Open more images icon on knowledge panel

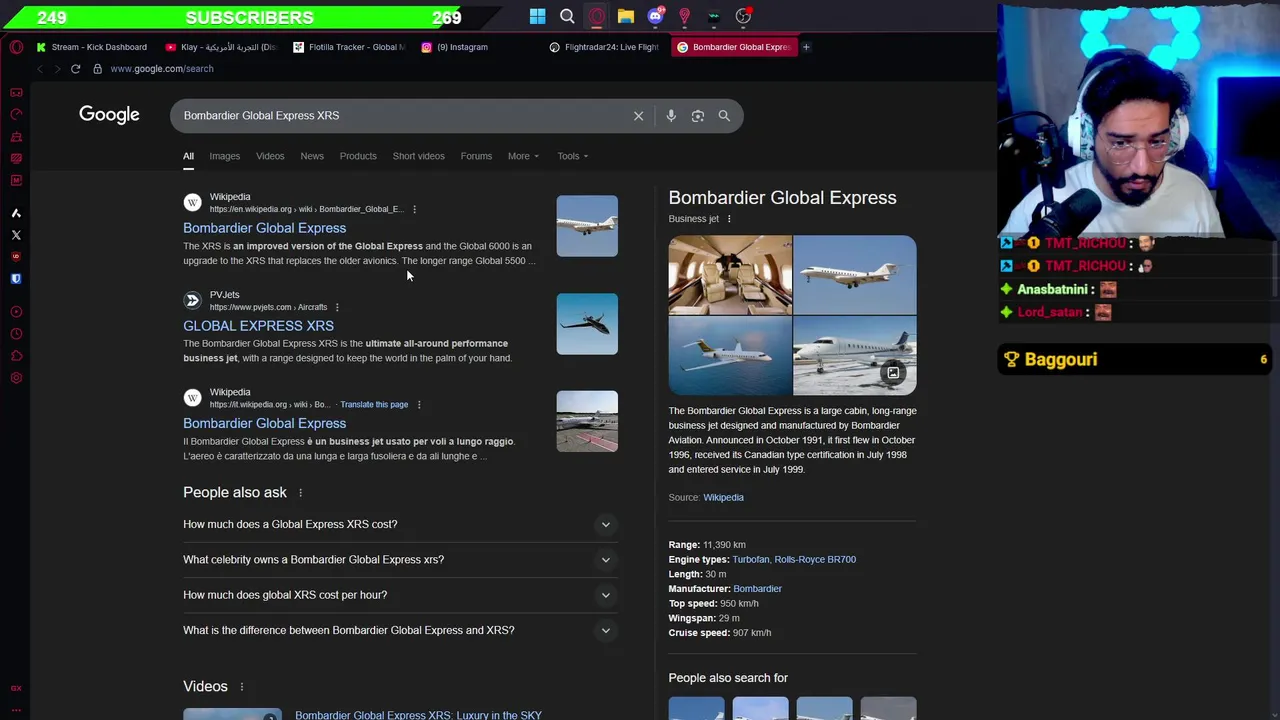click(893, 373)
